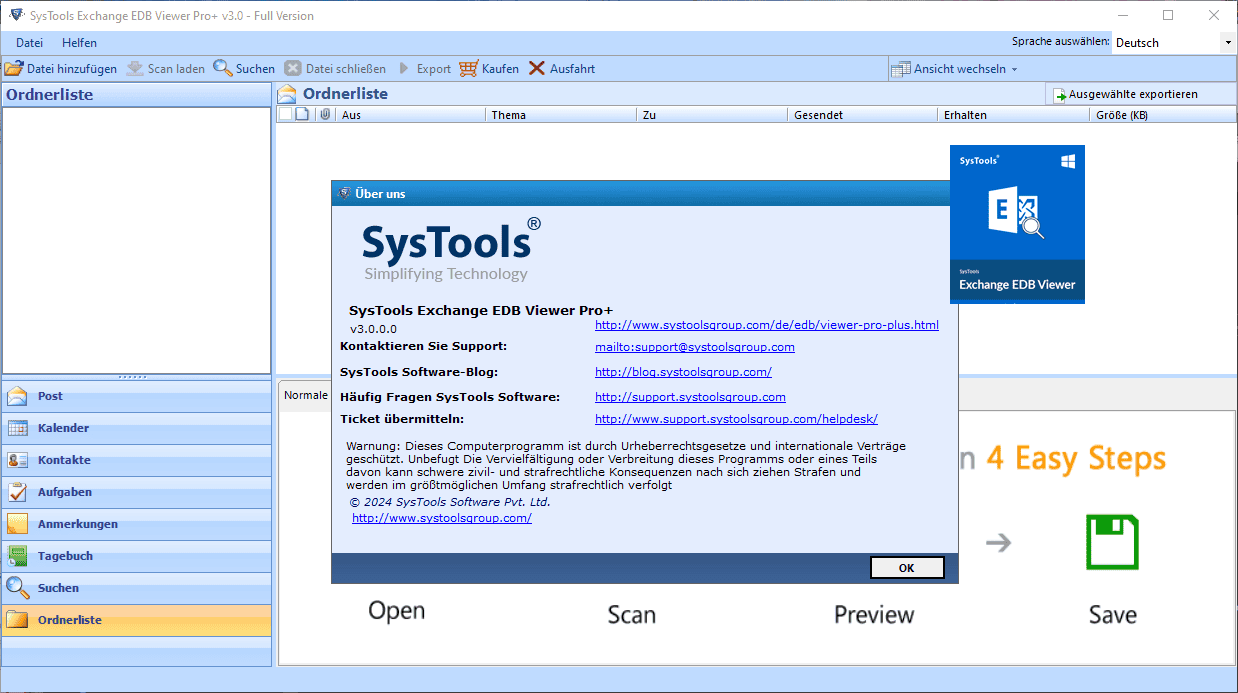Open the helpdesk ticket link
This screenshot has height=693, width=1238.
[x=736, y=419]
